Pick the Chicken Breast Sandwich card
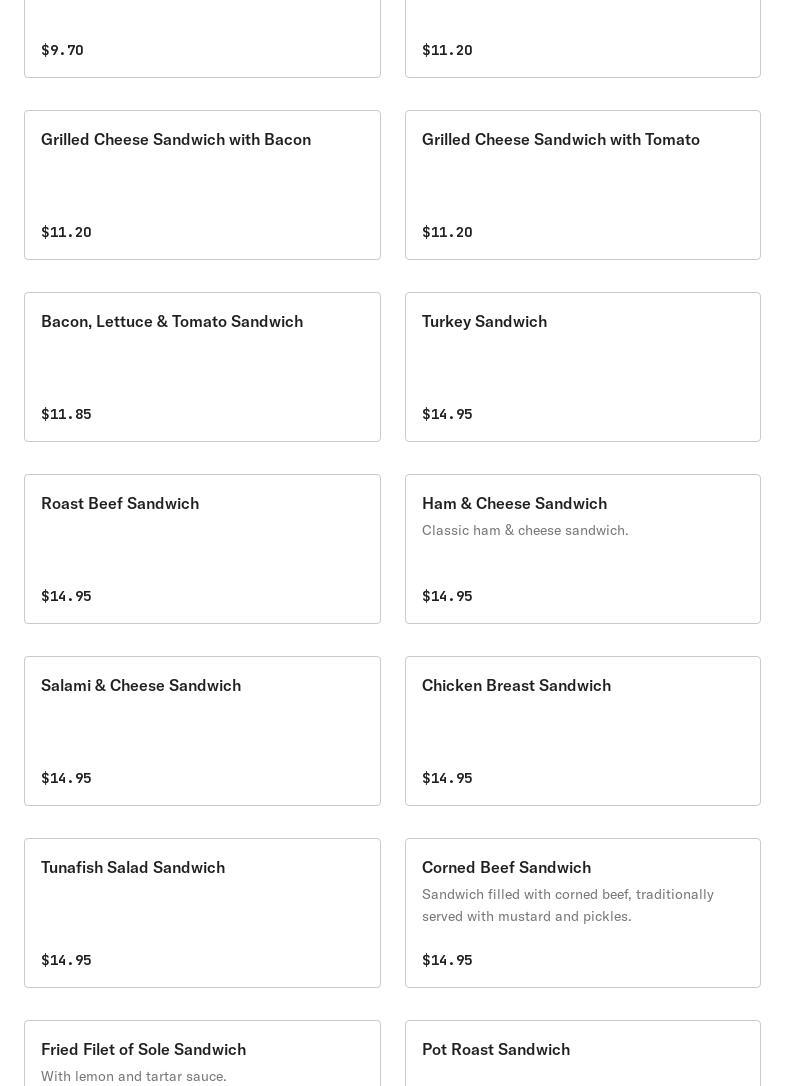Screen dimensions: 785x1086 coord(582,731)
